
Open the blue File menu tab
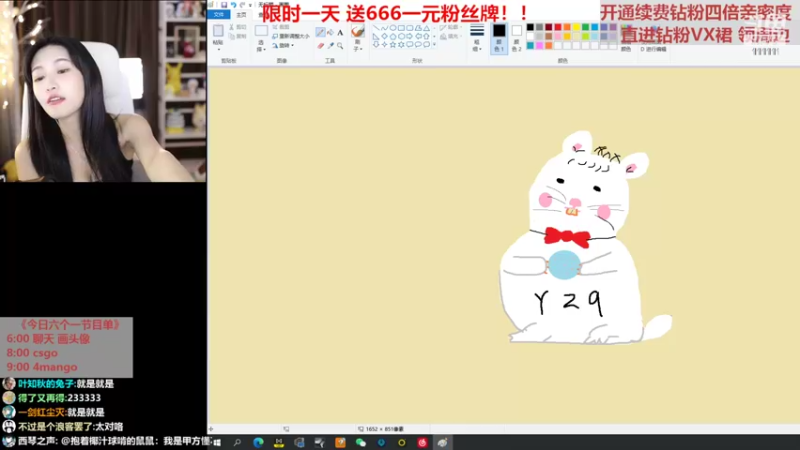click(x=219, y=14)
